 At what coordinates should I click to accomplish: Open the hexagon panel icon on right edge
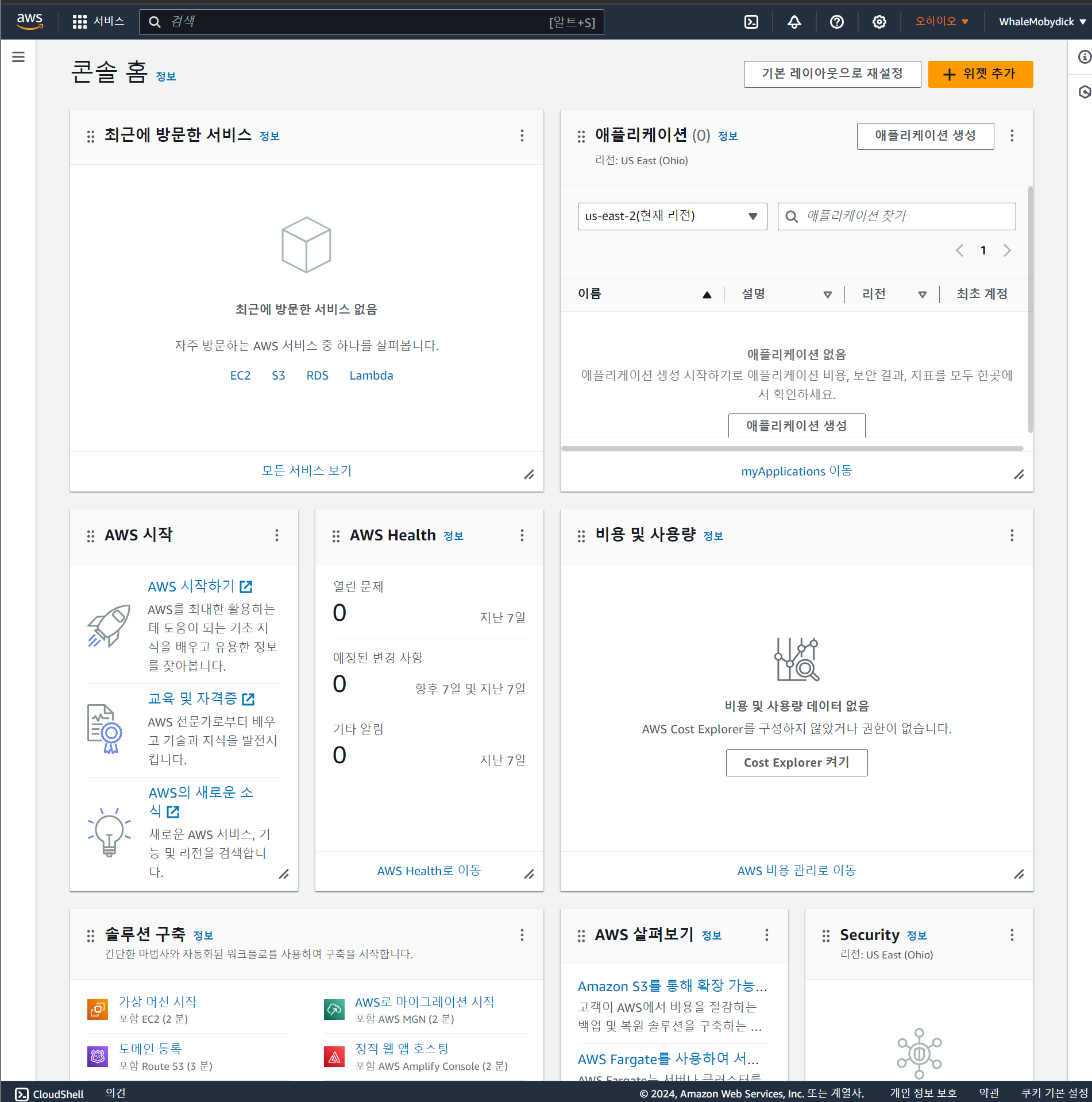[x=1084, y=92]
